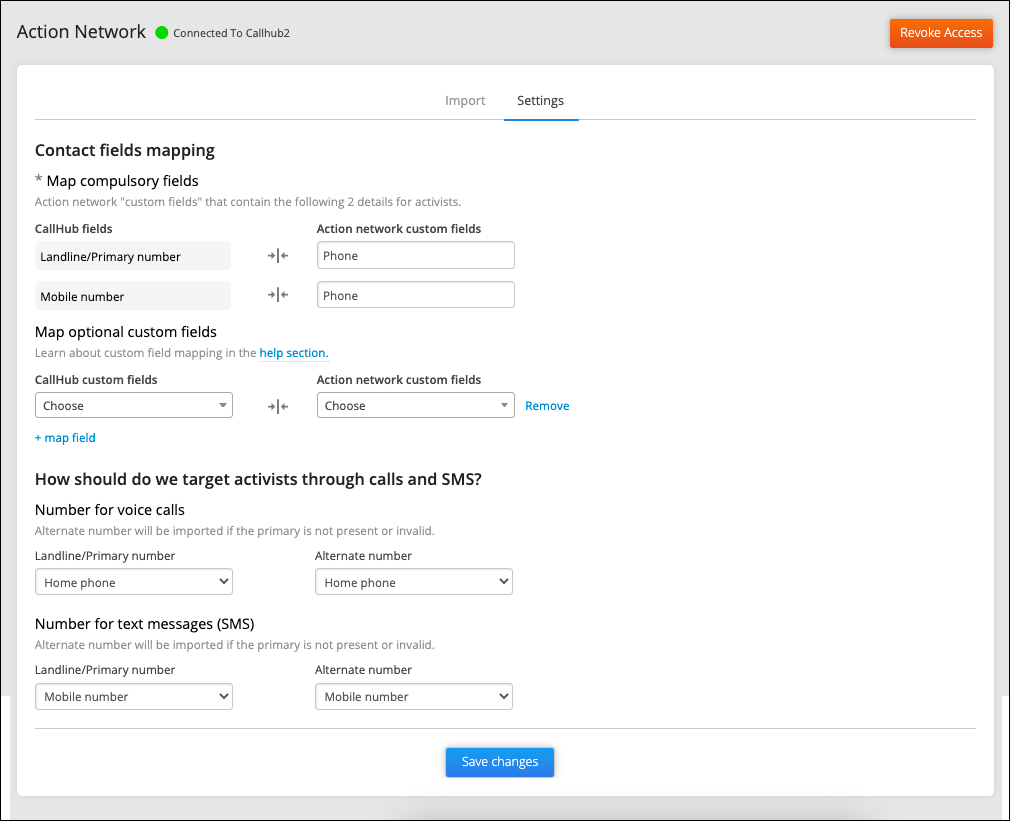The height and width of the screenshot is (821, 1010).
Task: Click the Save changes button
Action: tap(500, 762)
